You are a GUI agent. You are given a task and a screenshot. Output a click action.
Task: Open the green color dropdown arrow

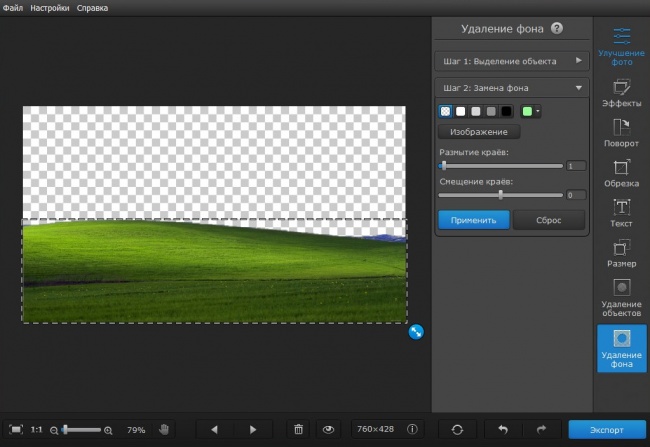[538, 111]
